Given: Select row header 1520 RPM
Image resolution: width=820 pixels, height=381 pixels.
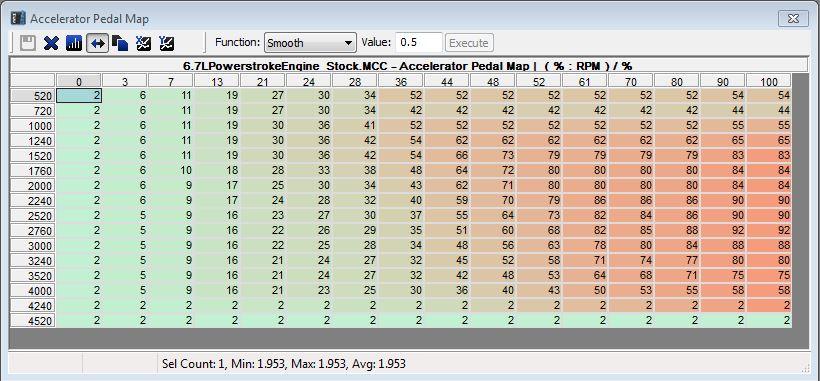Looking at the screenshot, I should click(32, 156).
